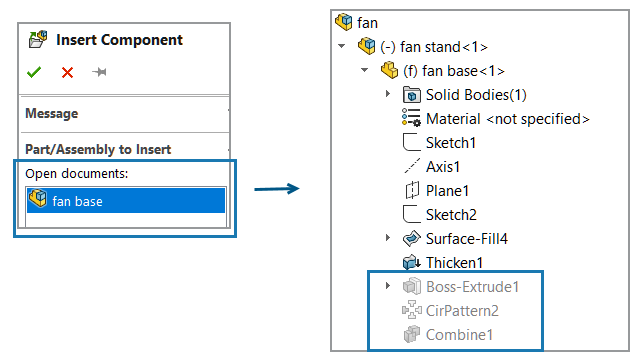The height and width of the screenshot is (360, 640).
Task: Click the Plane1 icon
Action: (x=412, y=190)
